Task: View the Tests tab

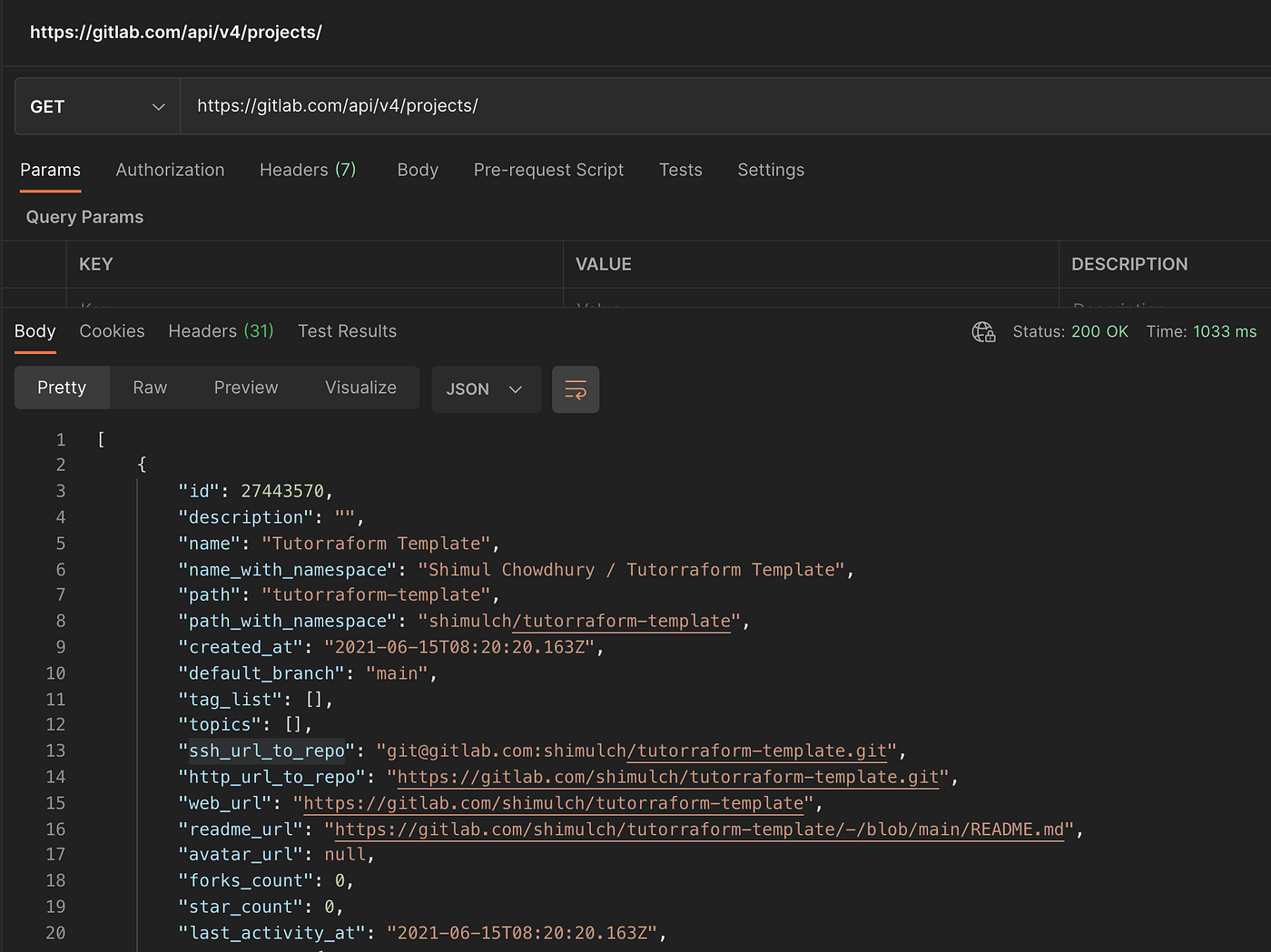Action: pos(681,170)
